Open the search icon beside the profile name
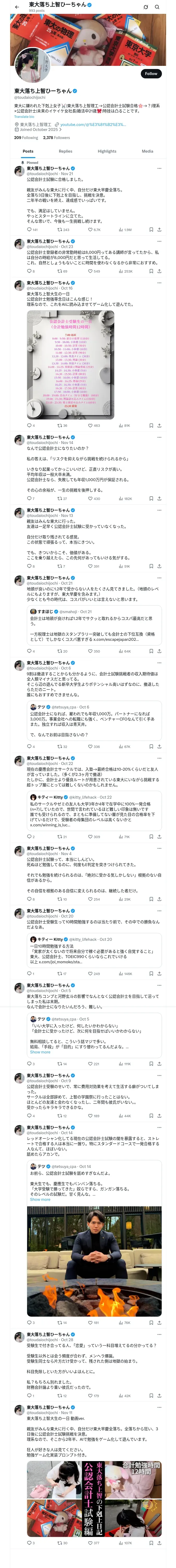The width and height of the screenshot is (176, 1568). pos(157,7)
